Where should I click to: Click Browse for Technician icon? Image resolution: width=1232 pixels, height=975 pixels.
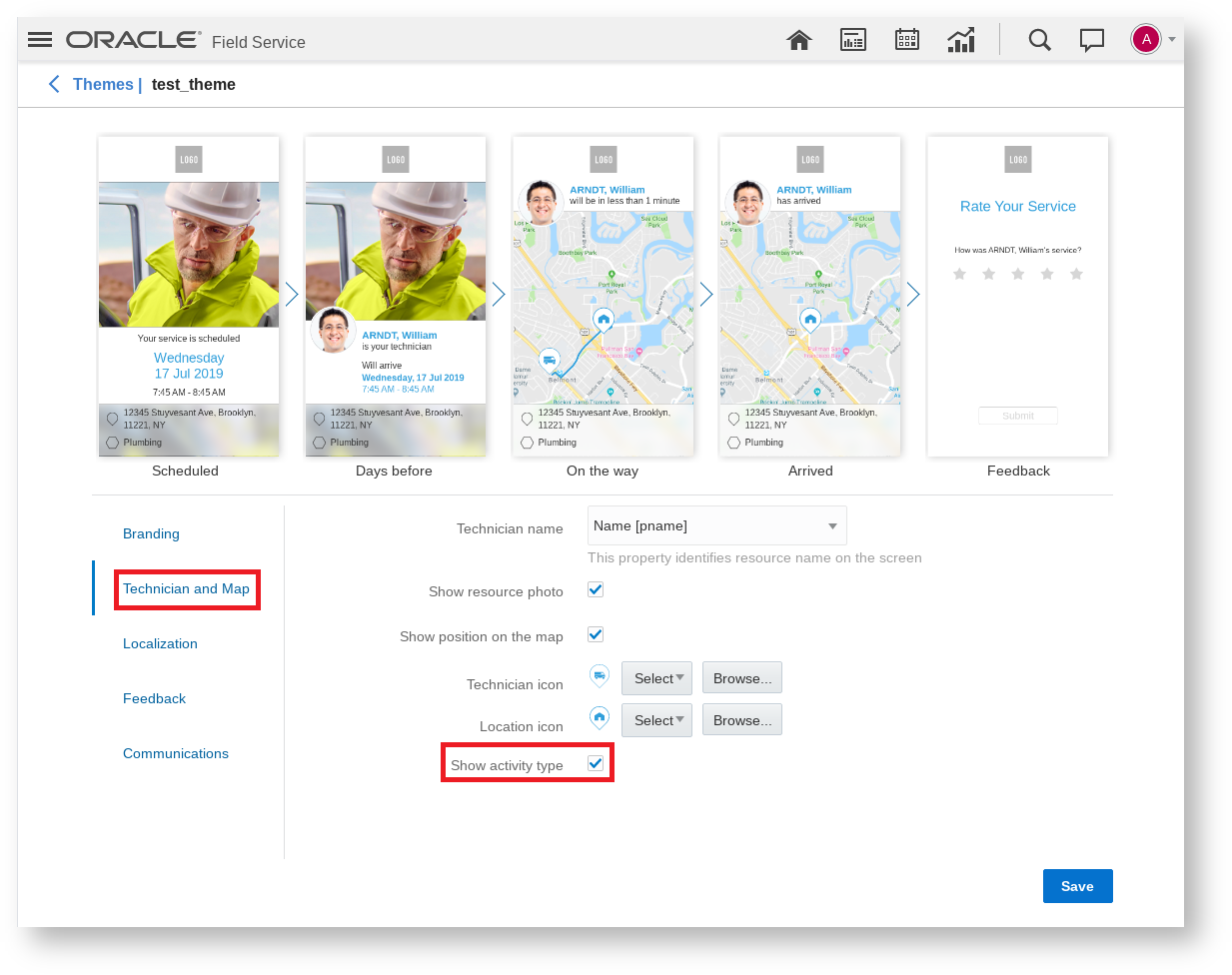click(742, 678)
